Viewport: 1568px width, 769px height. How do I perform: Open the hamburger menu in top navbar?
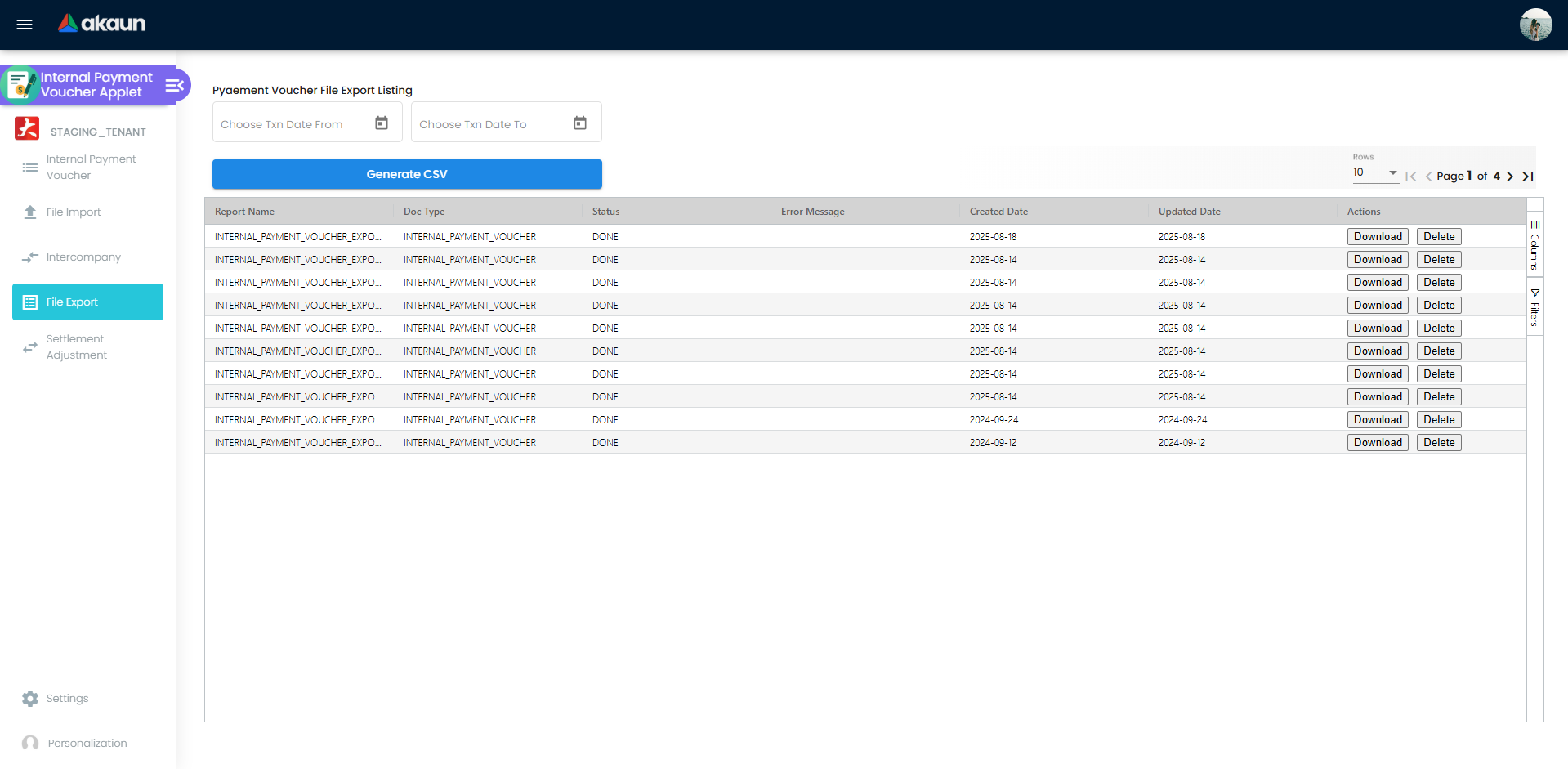tap(24, 25)
